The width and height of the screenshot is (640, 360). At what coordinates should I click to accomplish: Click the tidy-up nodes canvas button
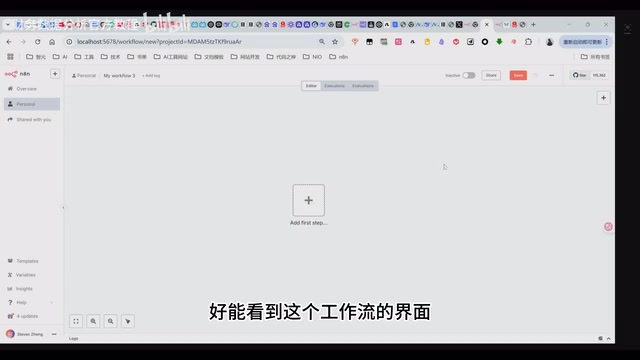(x=128, y=321)
